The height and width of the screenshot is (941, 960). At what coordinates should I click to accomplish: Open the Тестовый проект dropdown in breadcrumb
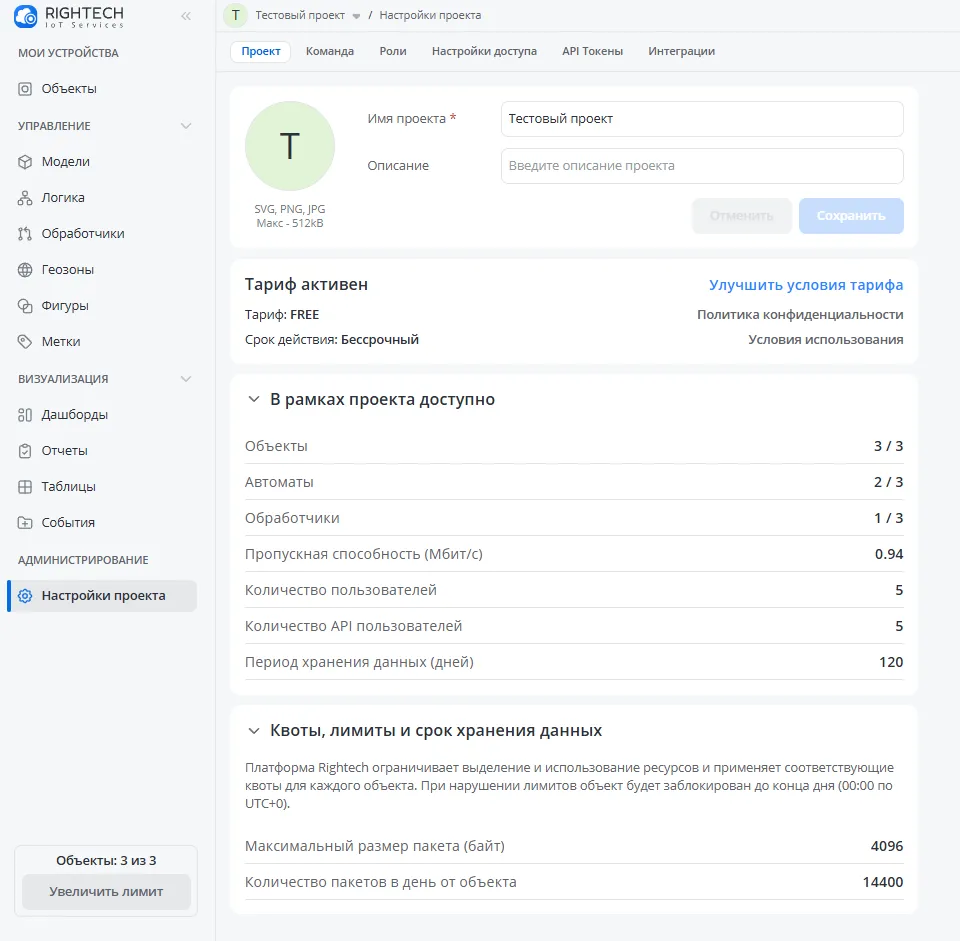pos(356,16)
